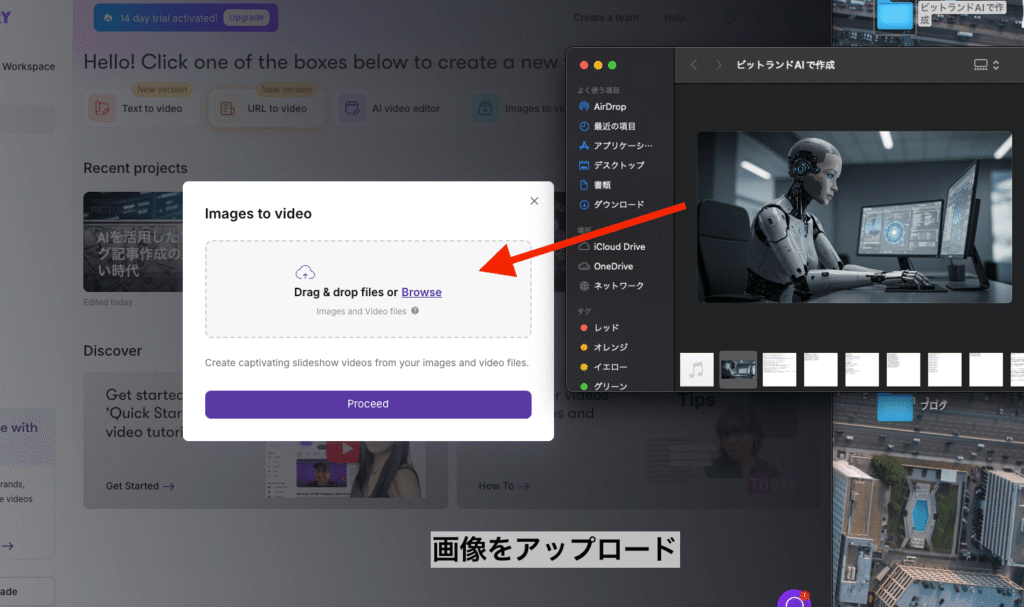
Task: Open AirDrop in Finder sidebar
Action: tap(608, 107)
